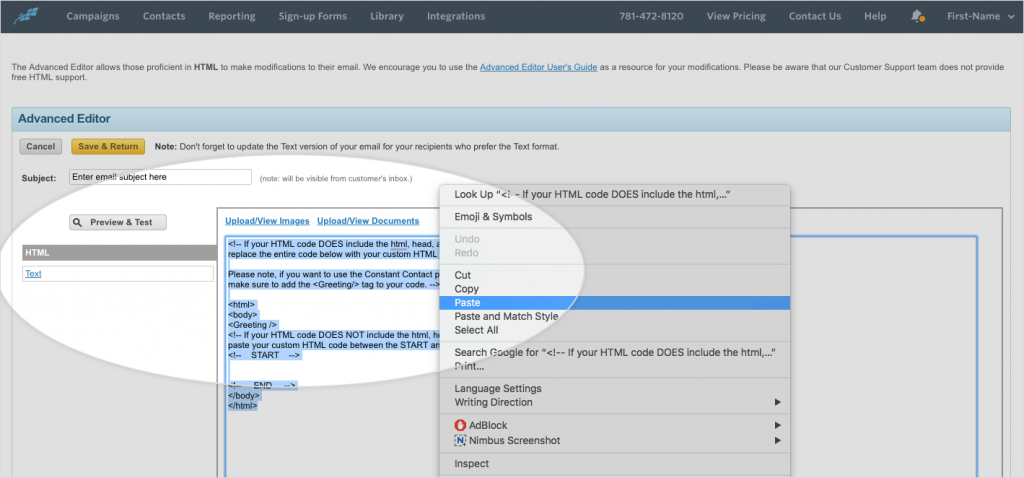Open the Contact Us page
1024x478 pixels.
coord(815,16)
